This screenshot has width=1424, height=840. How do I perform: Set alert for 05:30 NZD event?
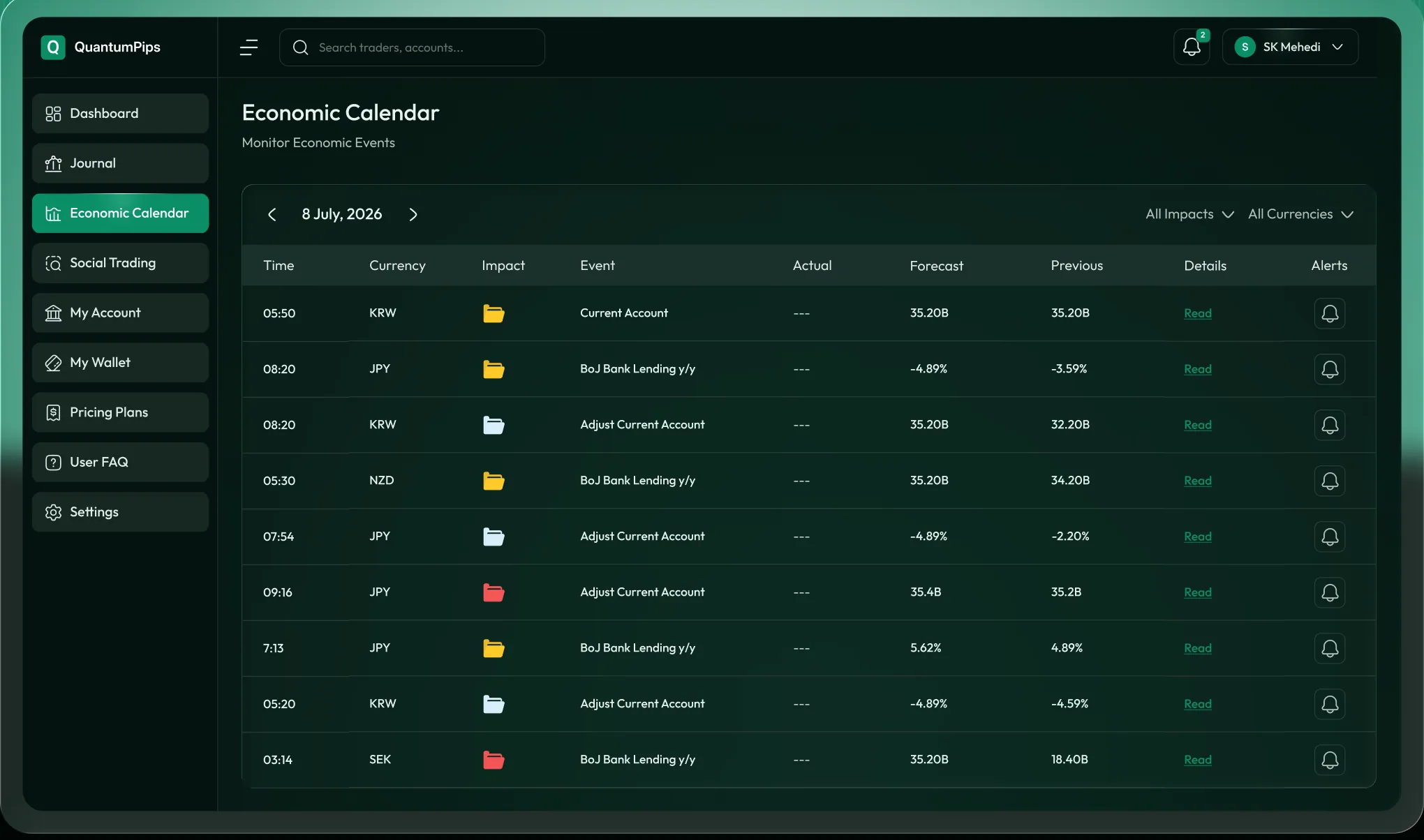1330,481
